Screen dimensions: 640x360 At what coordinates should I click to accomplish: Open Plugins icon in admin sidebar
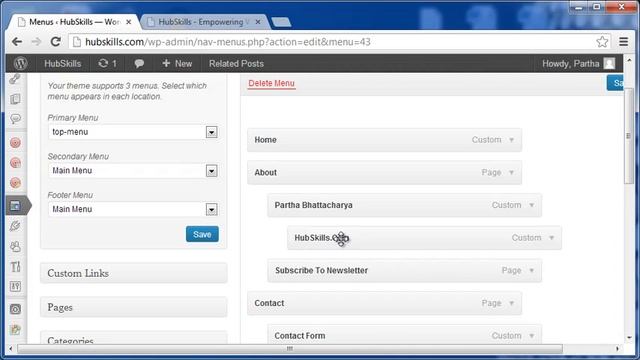tap(15, 226)
